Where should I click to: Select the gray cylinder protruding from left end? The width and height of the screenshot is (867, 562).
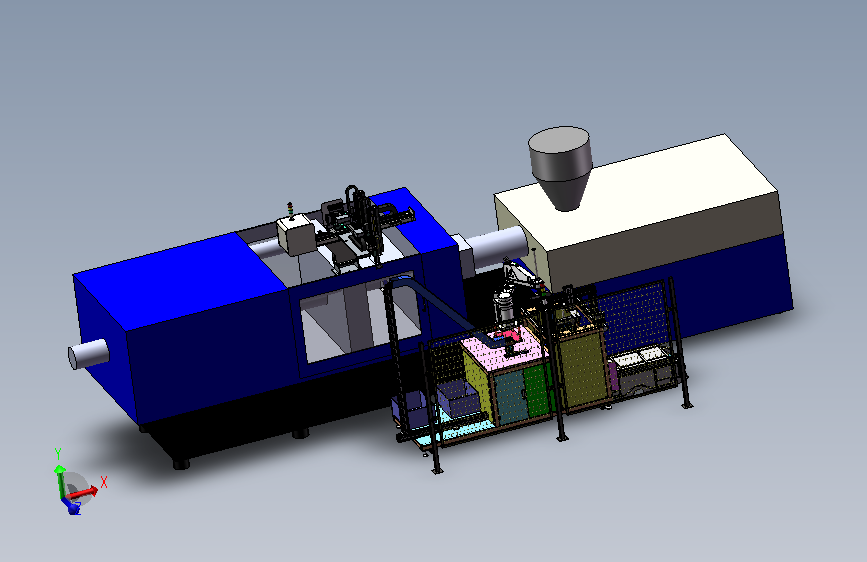pyautogui.click(x=88, y=354)
